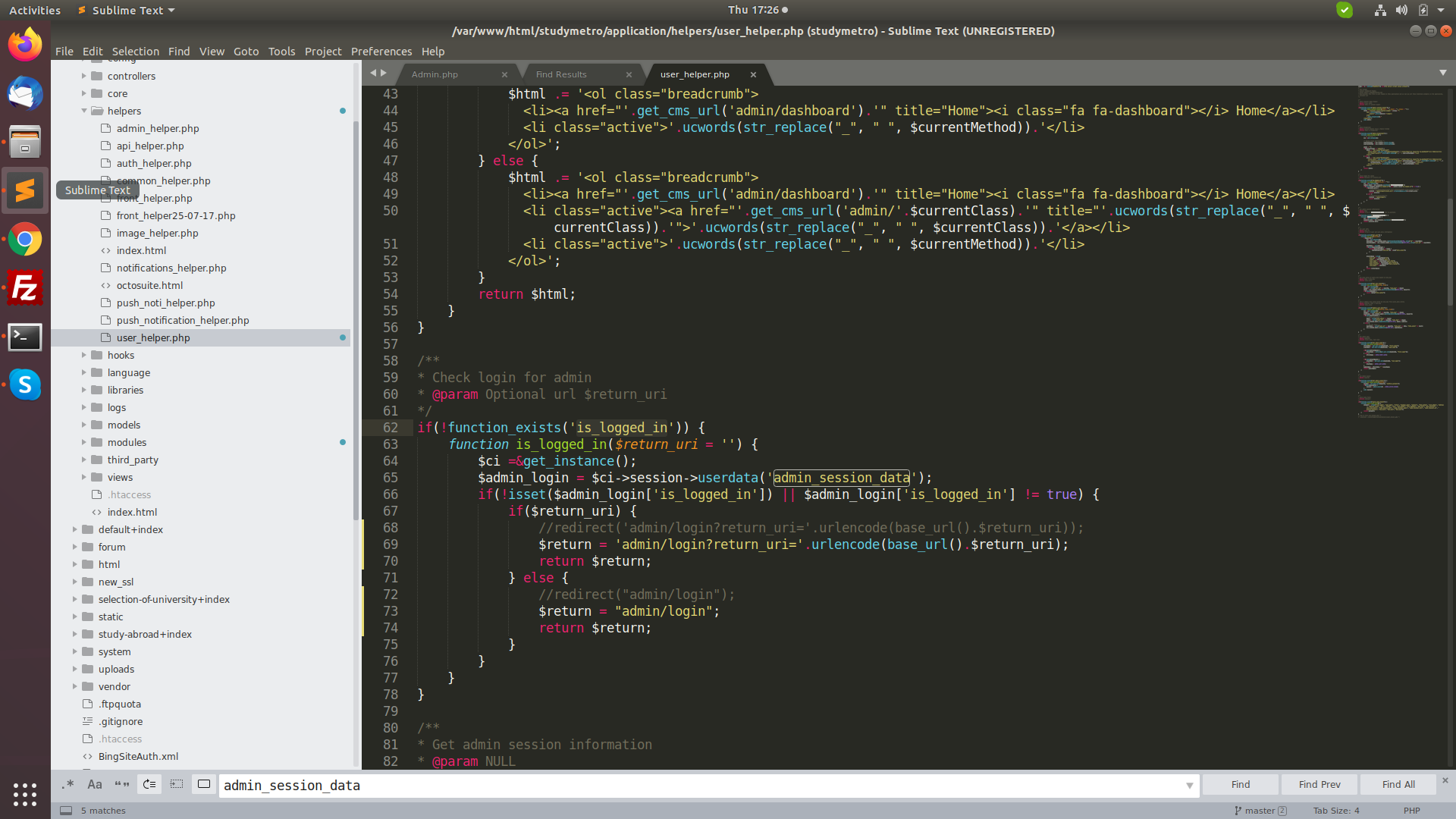1456x819 pixels.
Task: Toggle wrap search option
Action: pos(149,784)
